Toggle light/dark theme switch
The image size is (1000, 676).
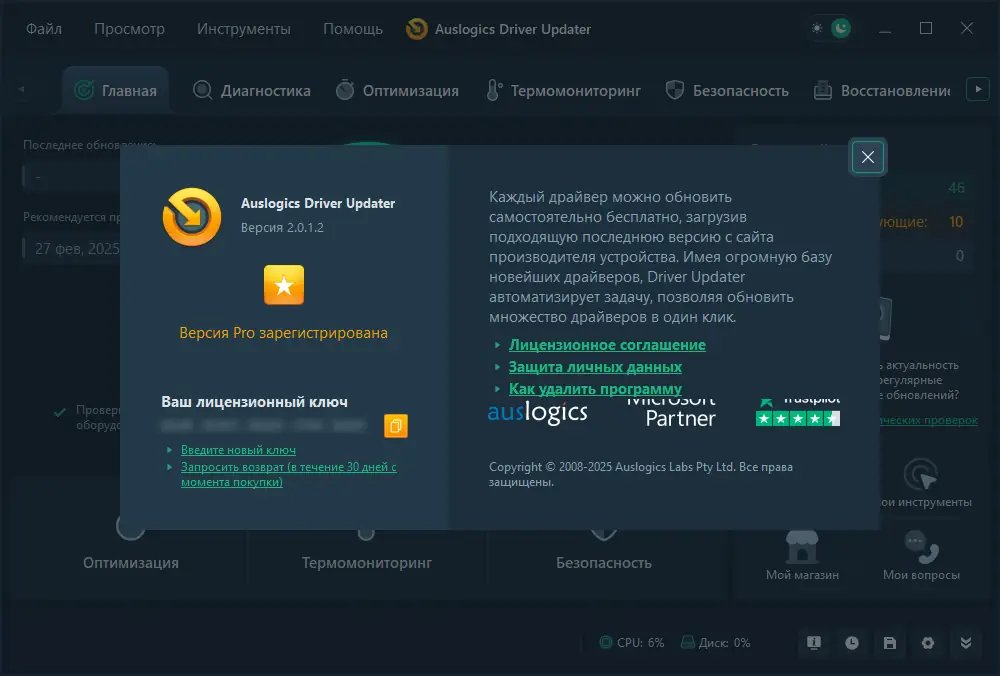[x=830, y=28]
